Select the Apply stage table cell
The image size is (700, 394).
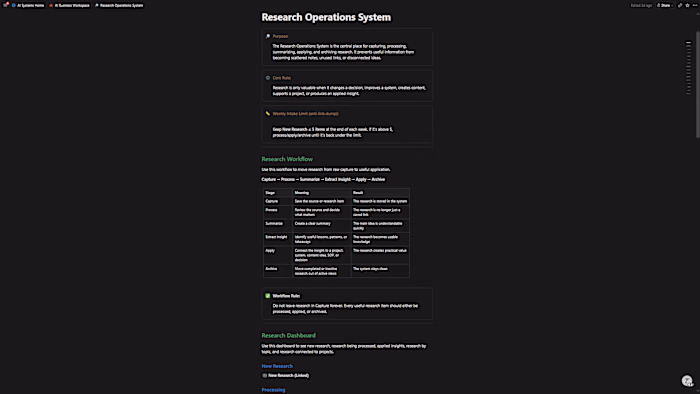click(278, 255)
